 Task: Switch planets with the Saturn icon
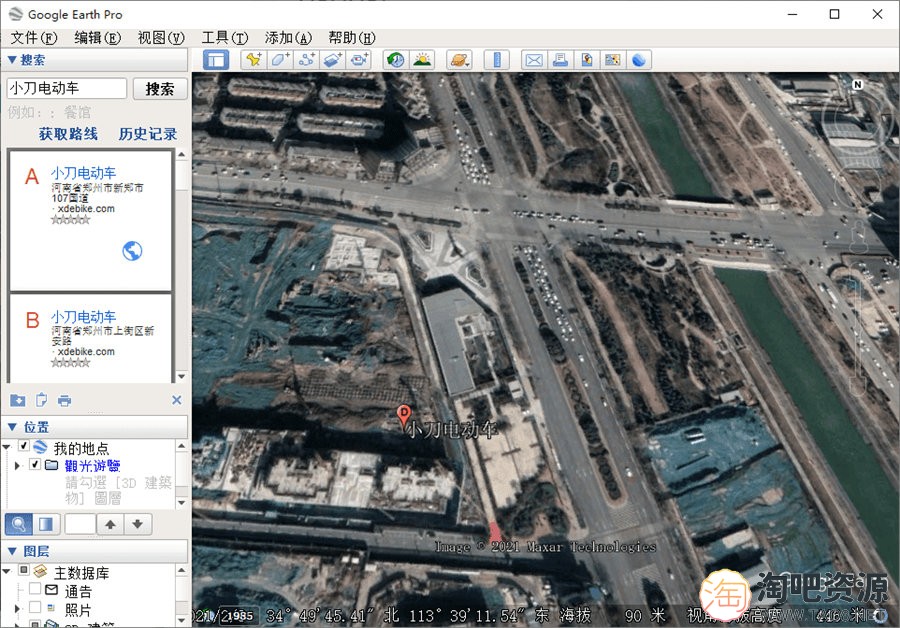459,60
